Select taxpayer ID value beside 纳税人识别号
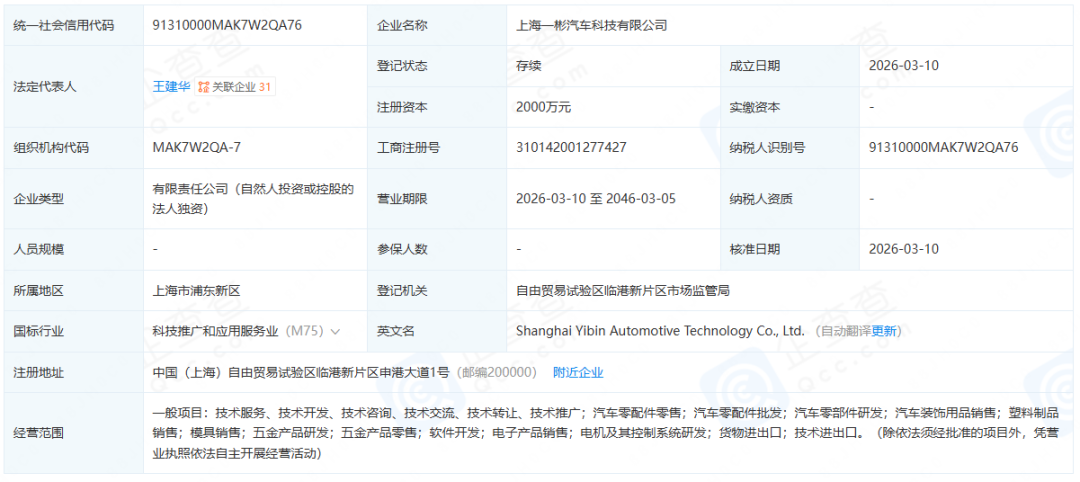Image resolution: width=1080 pixels, height=482 pixels. [x=944, y=147]
